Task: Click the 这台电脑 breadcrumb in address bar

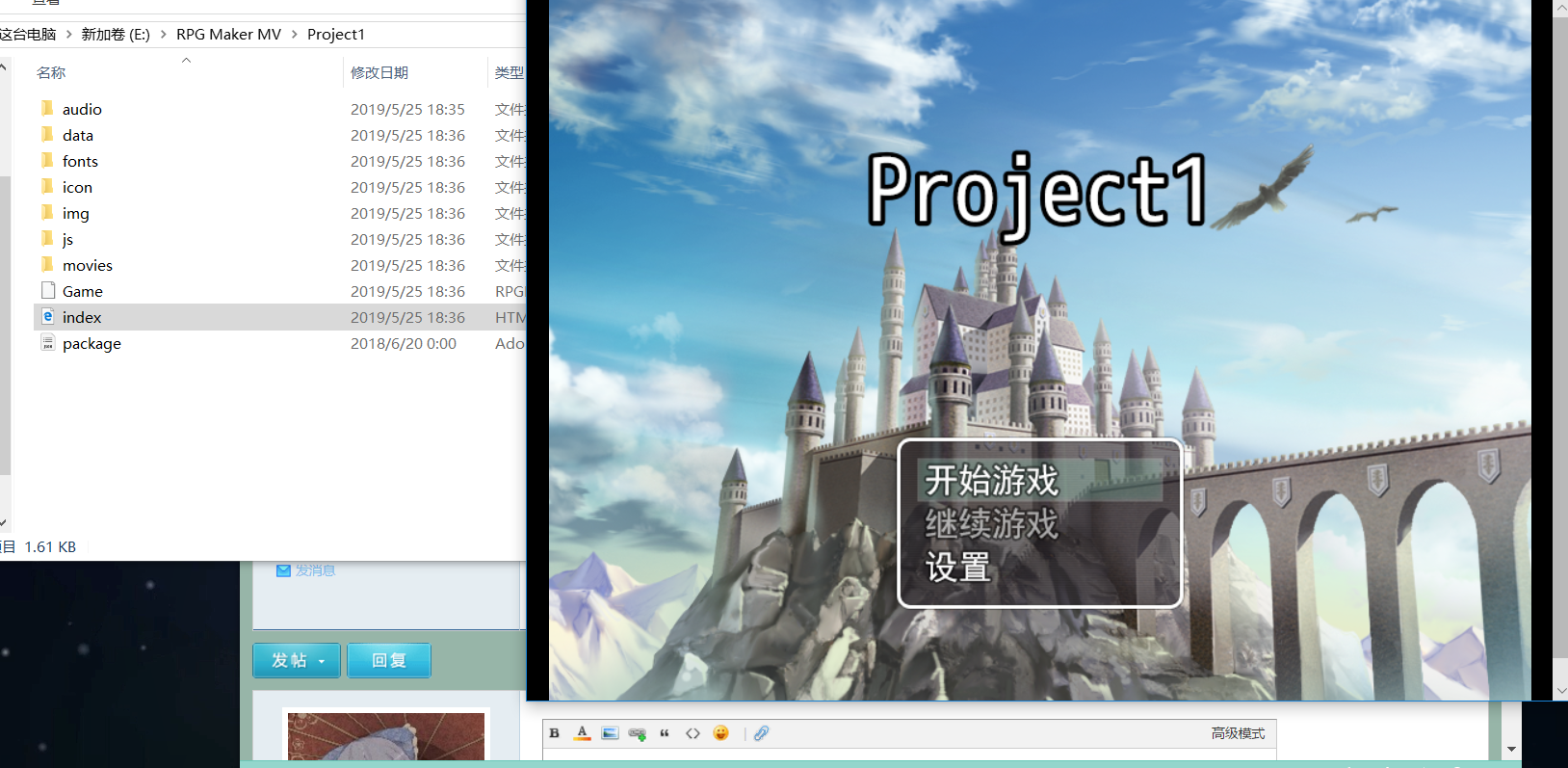Action: click(28, 34)
